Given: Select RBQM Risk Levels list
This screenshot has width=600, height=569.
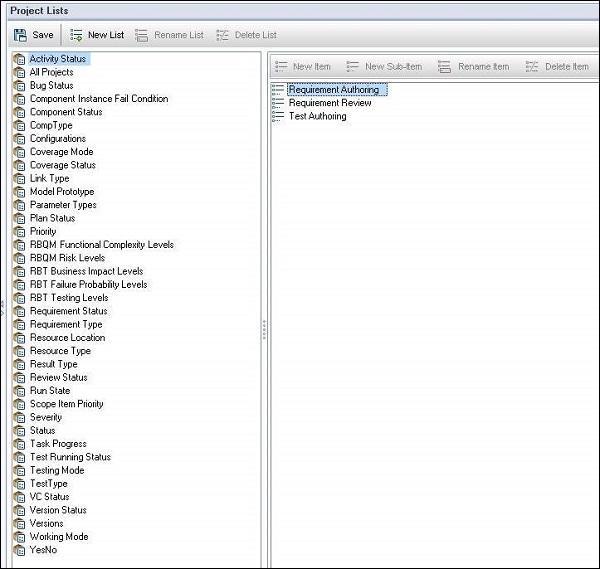Looking at the screenshot, I should coord(67,258).
